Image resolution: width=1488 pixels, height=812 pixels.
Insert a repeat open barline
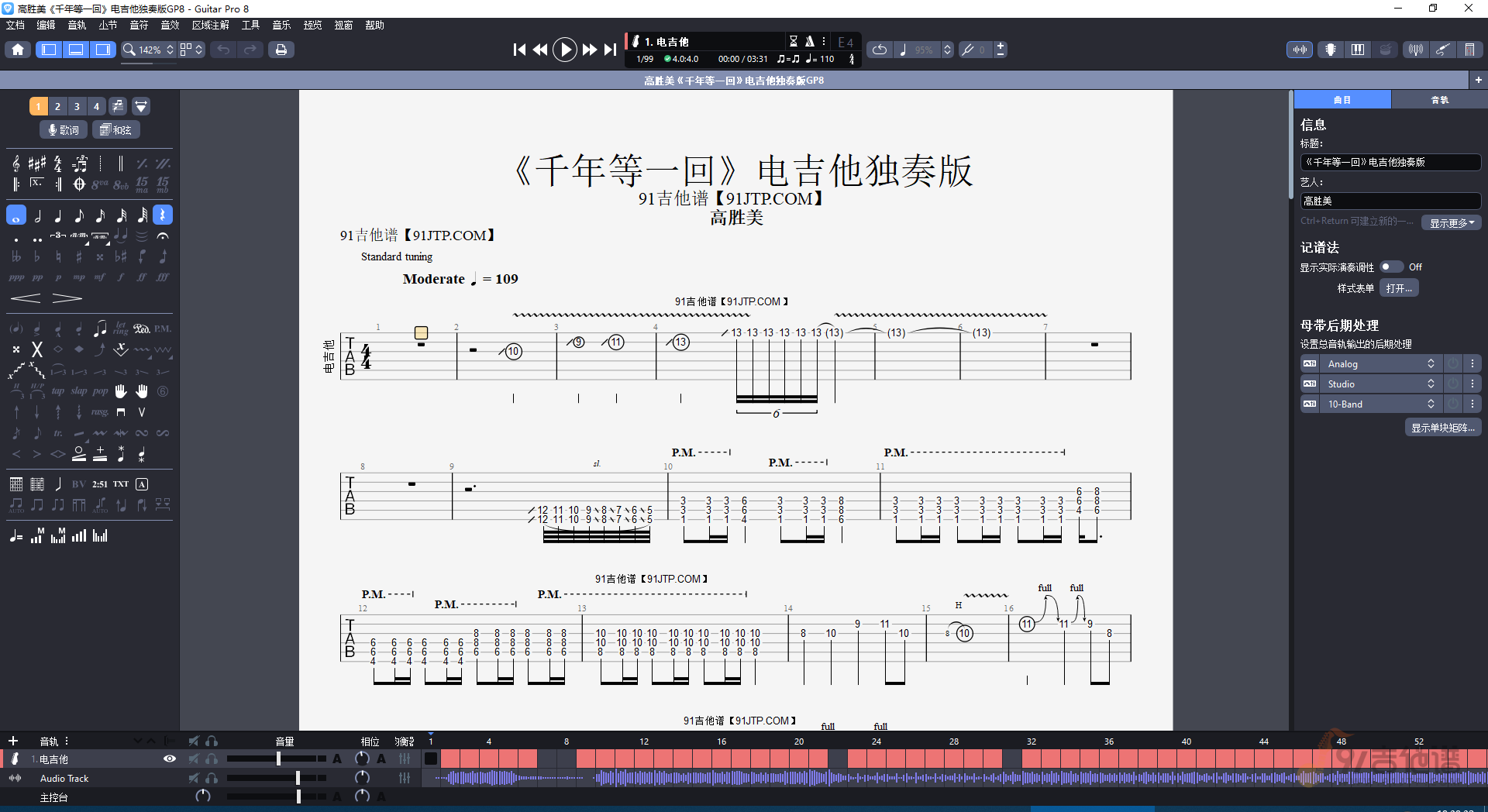pos(16,184)
